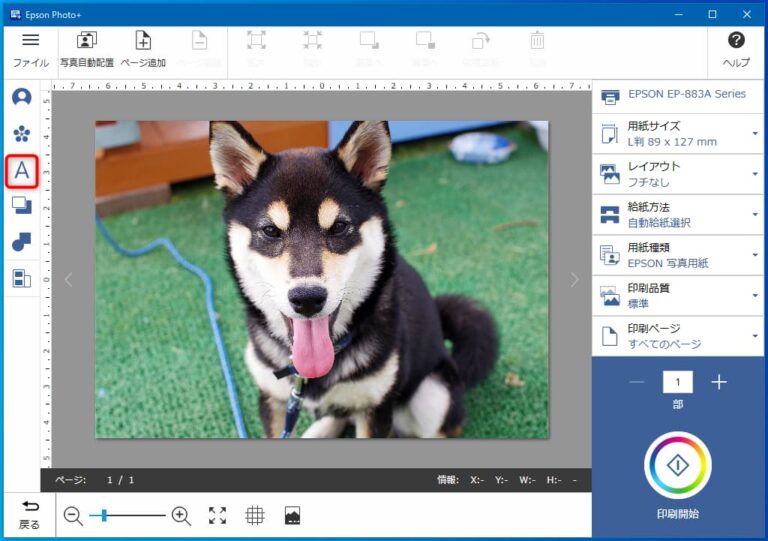This screenshot has height=541, width=768.
Task: Minimize the Epson Photo+ window
Action: coord(678,15)
